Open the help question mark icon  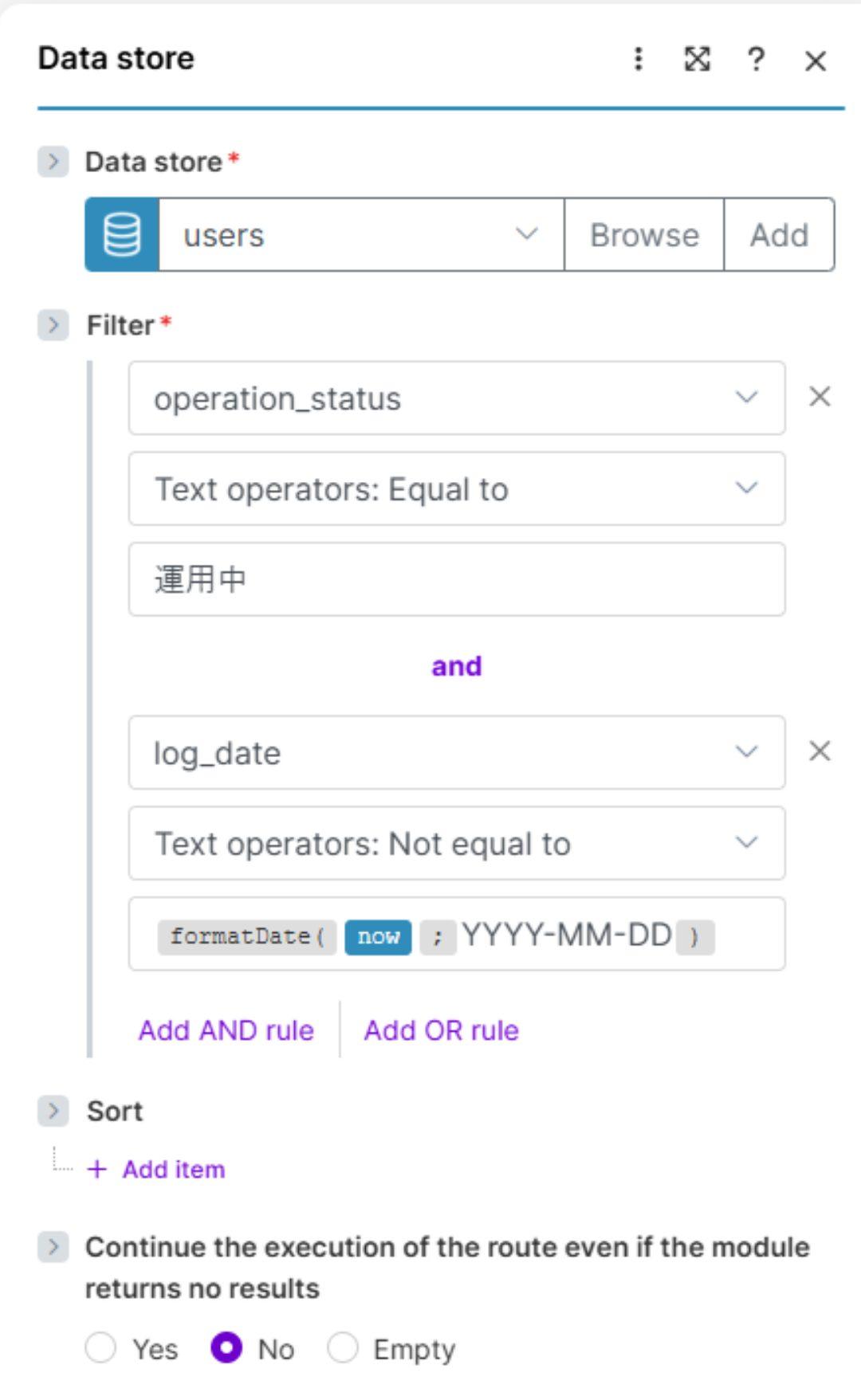click(x=756, y=59)
